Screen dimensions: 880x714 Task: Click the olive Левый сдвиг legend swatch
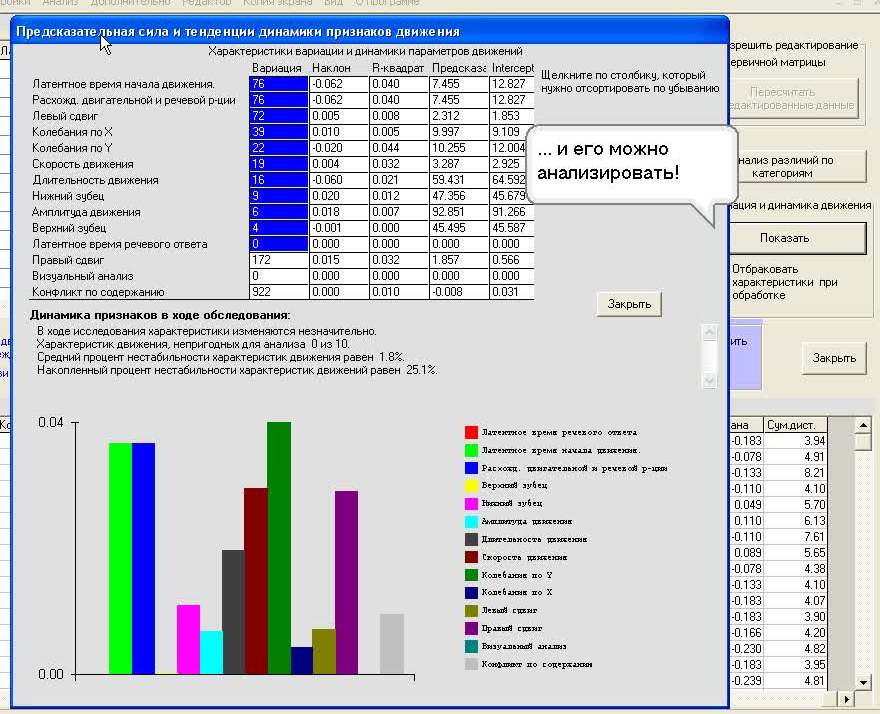point(471,611)
